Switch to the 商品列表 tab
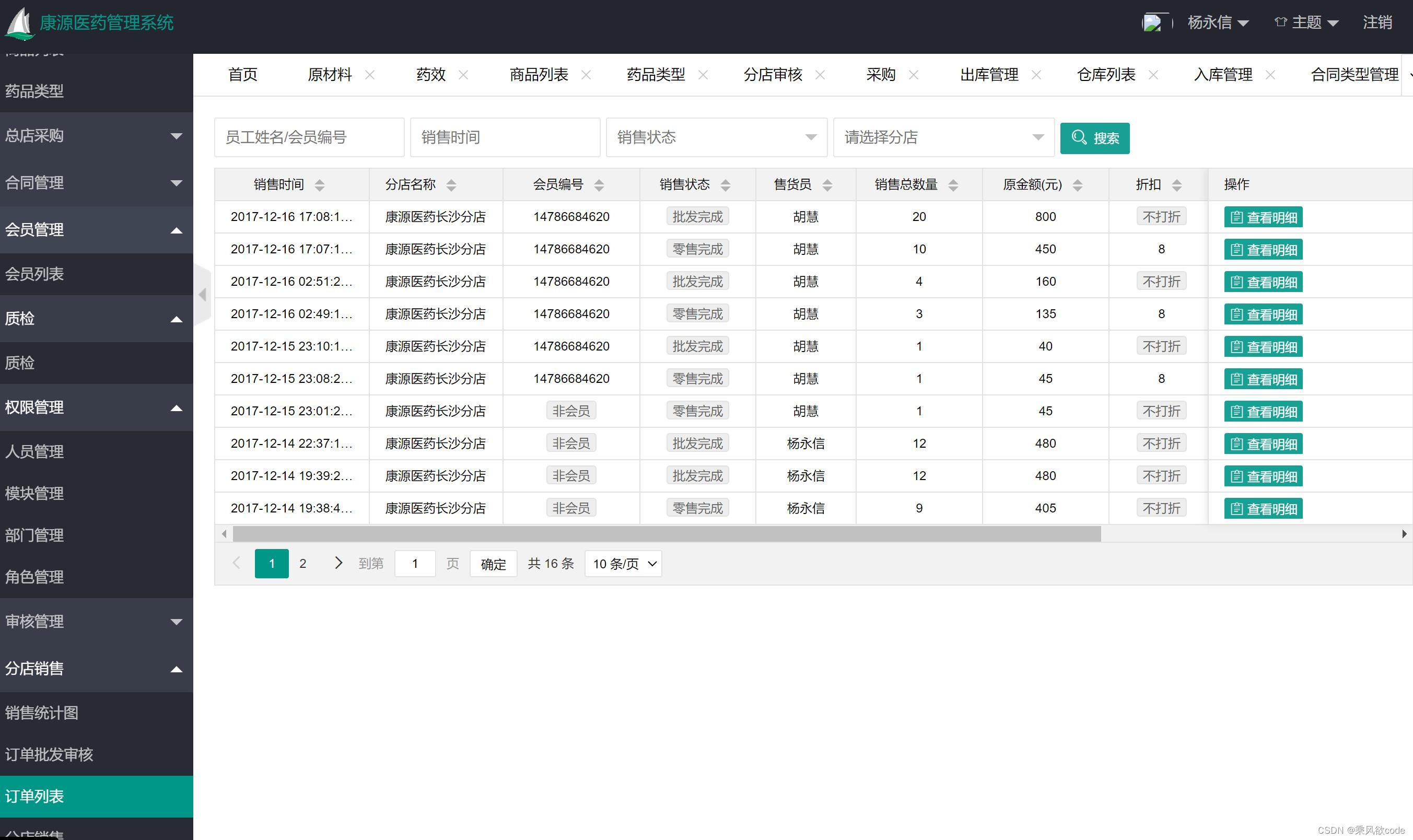This screenshot has width=1413, height=840. 538,75
